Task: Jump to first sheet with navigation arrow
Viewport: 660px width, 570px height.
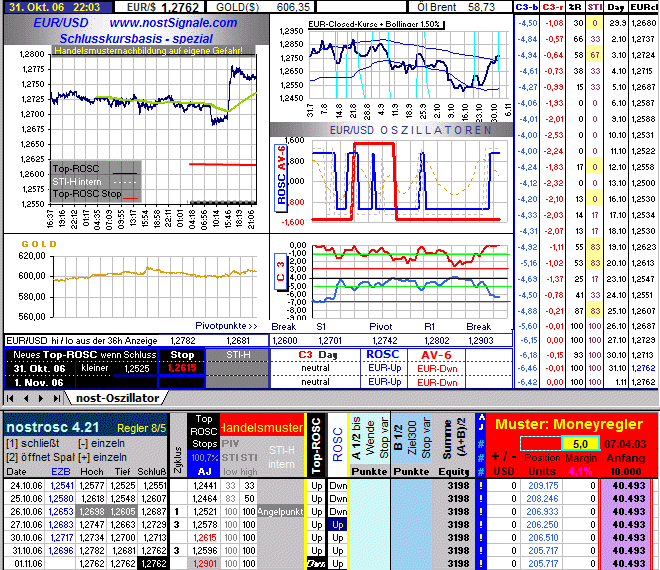Action: pyautogui.click(x=10, y=398)
